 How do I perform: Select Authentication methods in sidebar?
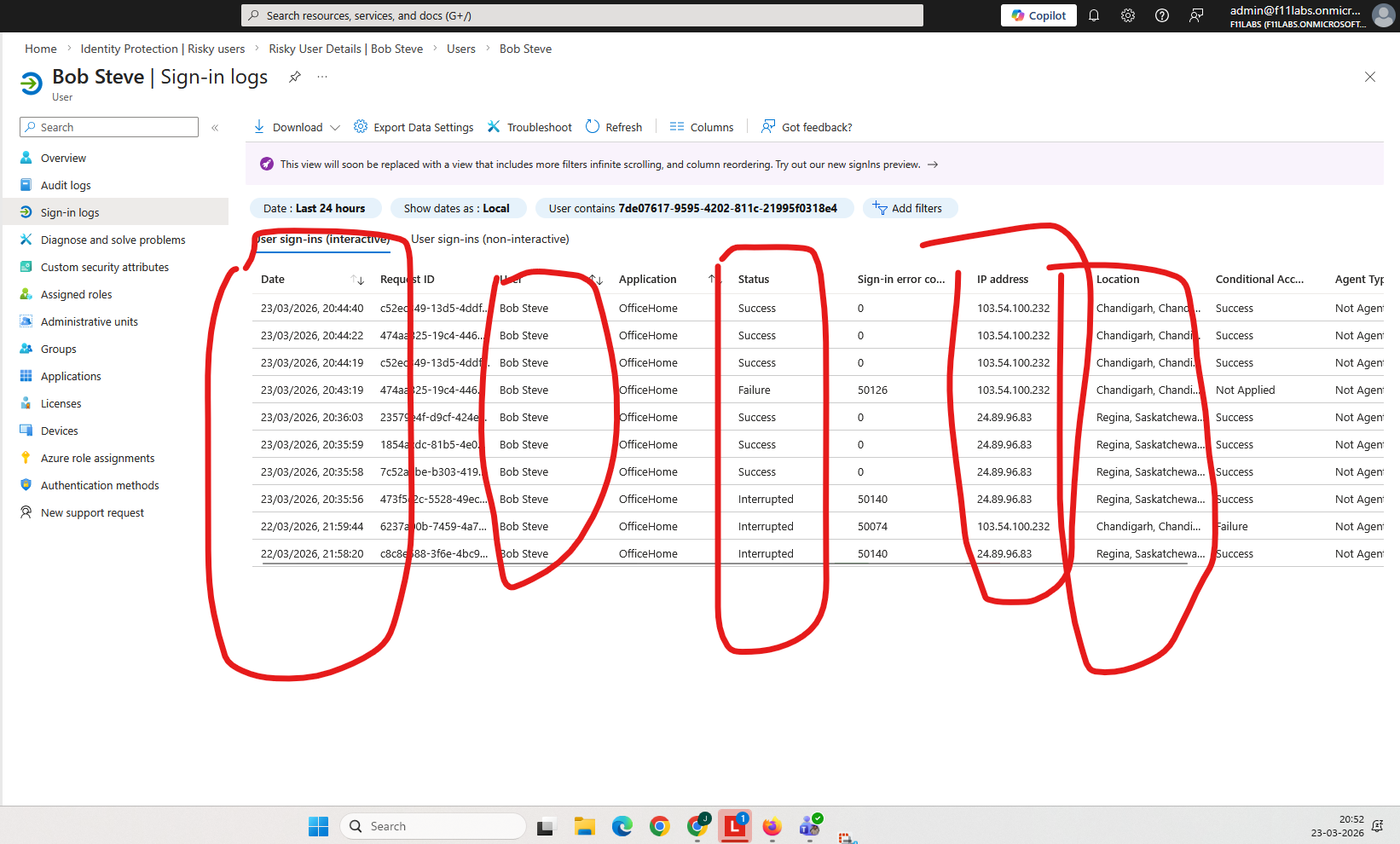(x=100, y=485)
